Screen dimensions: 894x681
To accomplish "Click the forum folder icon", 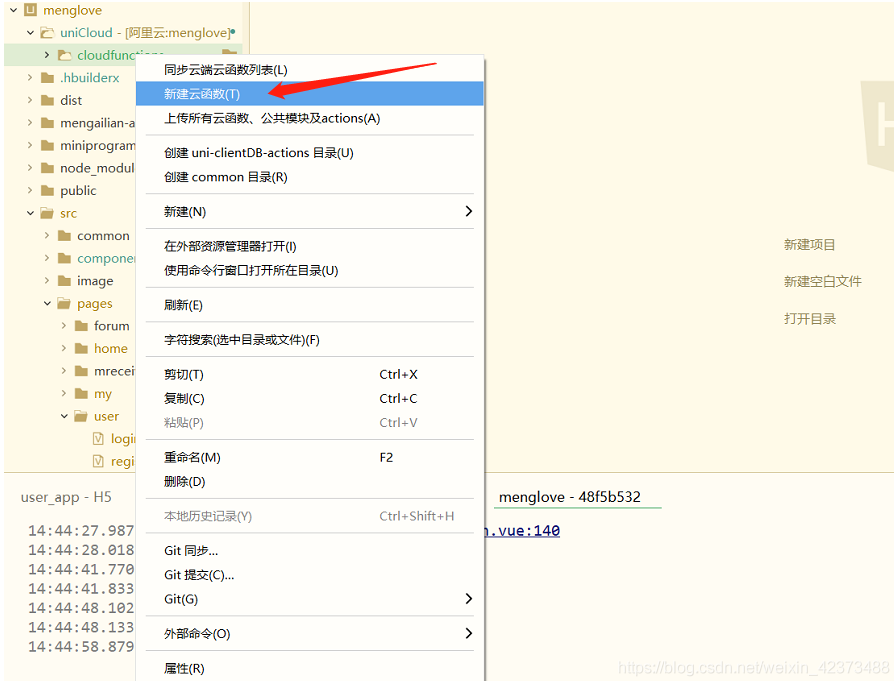I will tap(81, 326).
